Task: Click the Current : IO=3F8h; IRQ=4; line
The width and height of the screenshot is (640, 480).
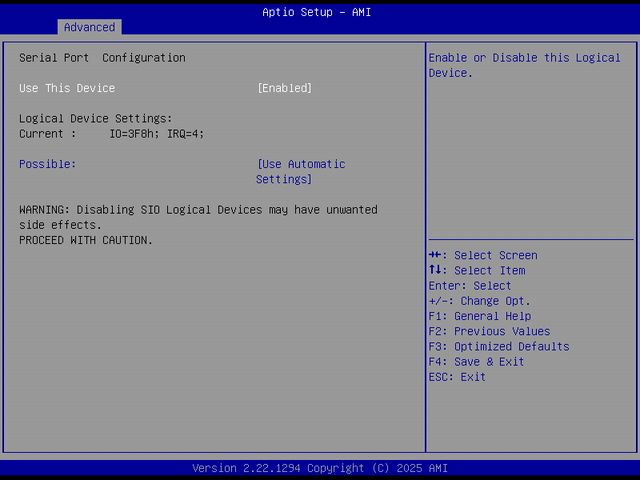Action: point(111,134)
